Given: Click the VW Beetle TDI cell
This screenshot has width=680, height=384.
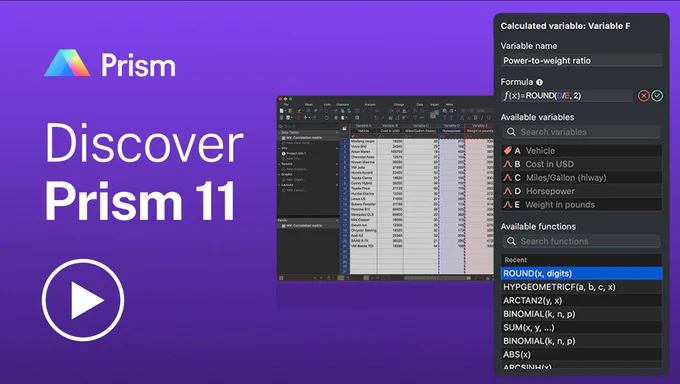Looking at the screenshot, I should (x=363, y=246).
